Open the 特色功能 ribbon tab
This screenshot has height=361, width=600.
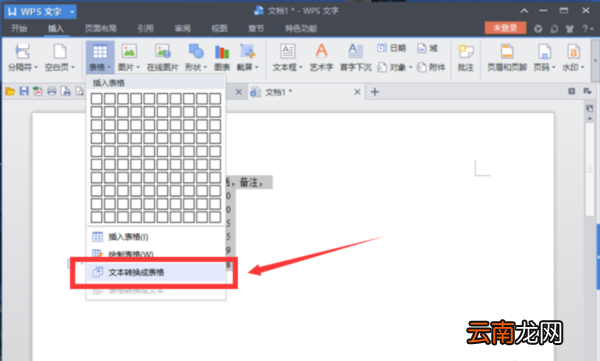(301, 28)
